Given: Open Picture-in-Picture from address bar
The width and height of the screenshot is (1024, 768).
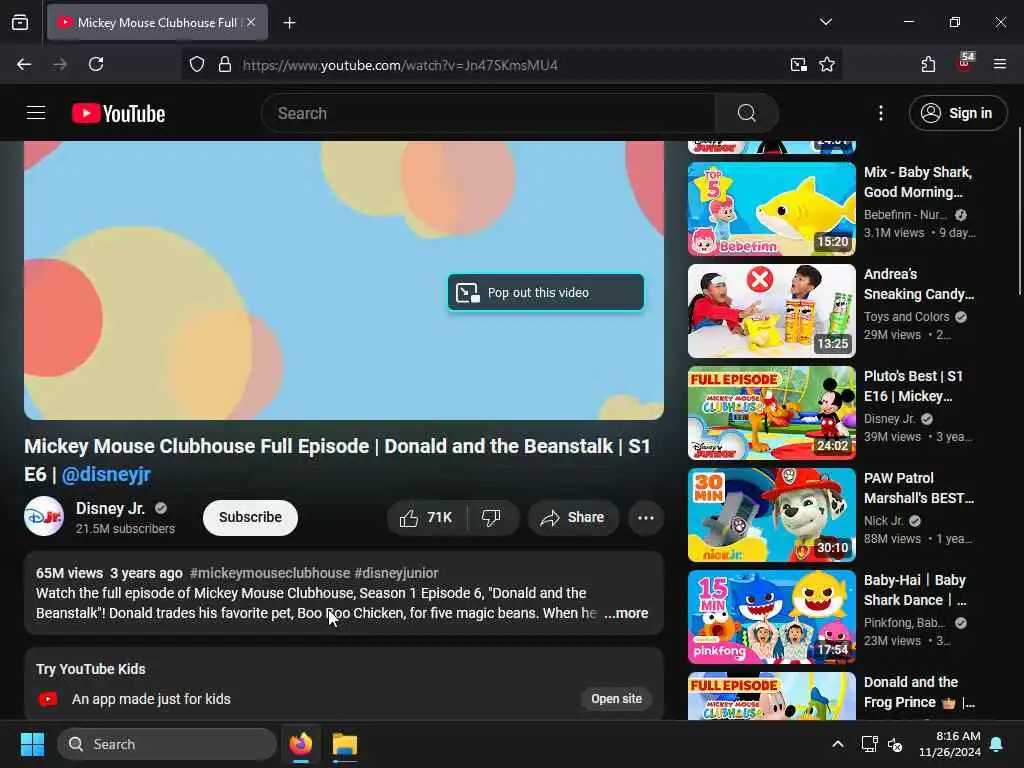Looking at the screenshot, I should coord(799,65).
